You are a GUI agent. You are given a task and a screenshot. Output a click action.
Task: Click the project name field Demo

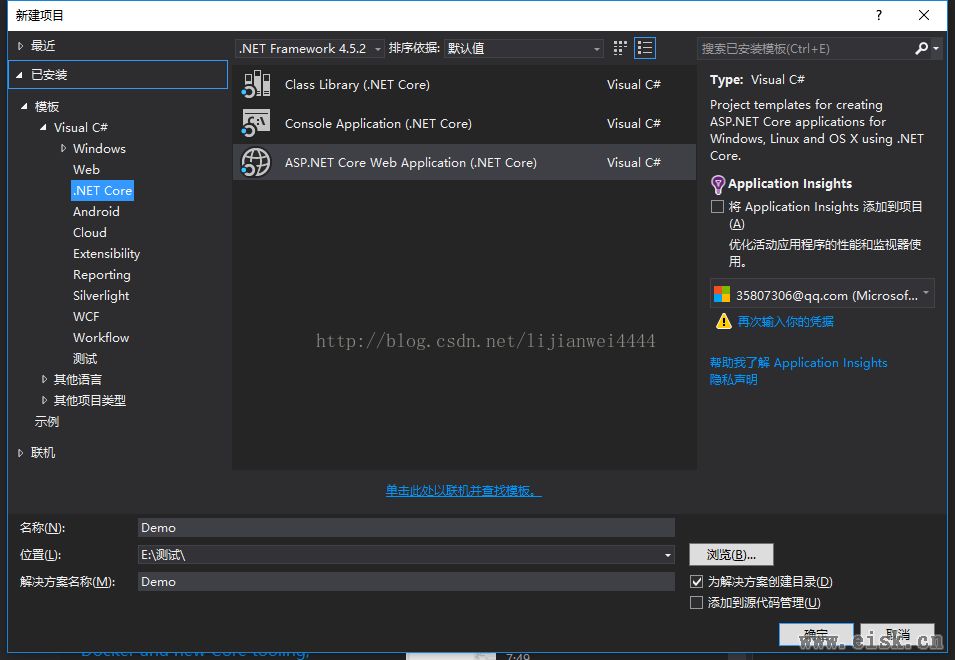click(406, 527)
